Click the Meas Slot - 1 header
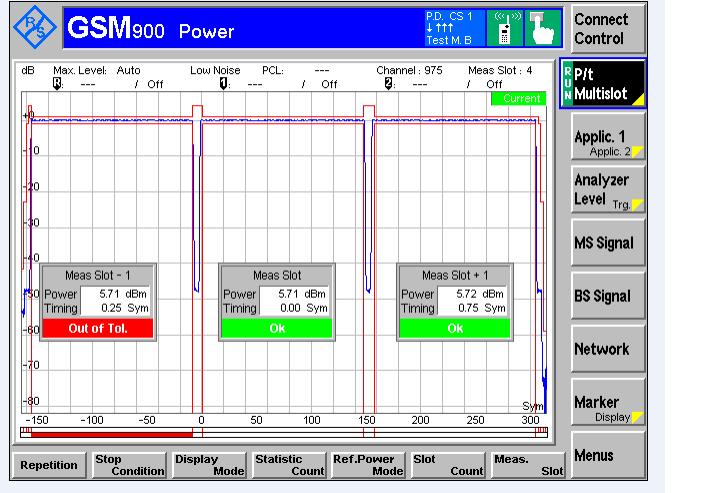The image size is (720, 493). point(98,275)
